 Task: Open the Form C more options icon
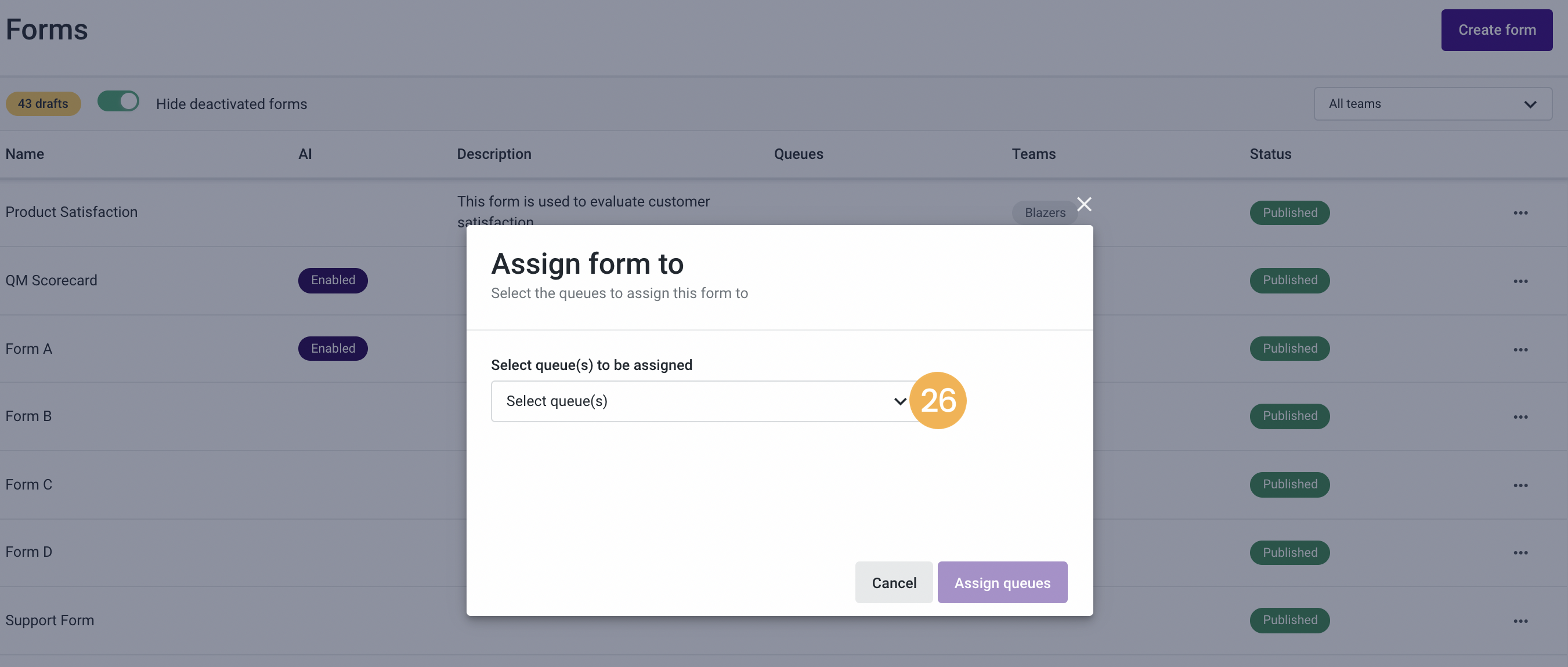tap(1520, 484)
